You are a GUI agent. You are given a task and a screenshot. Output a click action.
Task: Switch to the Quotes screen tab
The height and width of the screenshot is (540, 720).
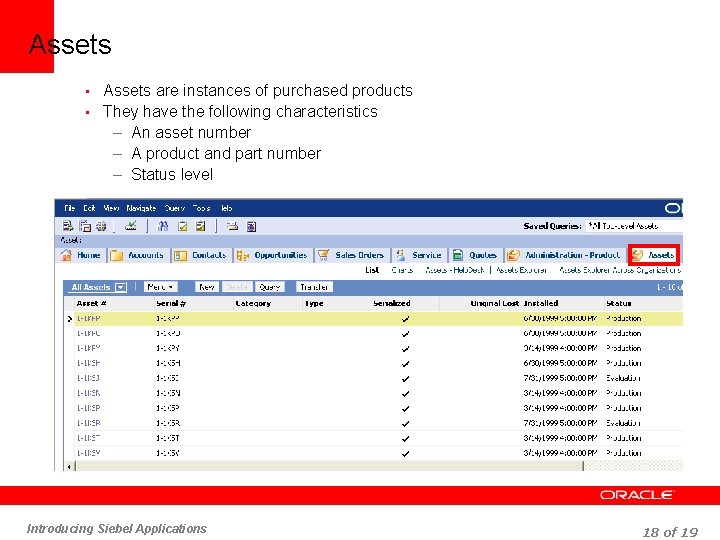[x=476, y=255]
